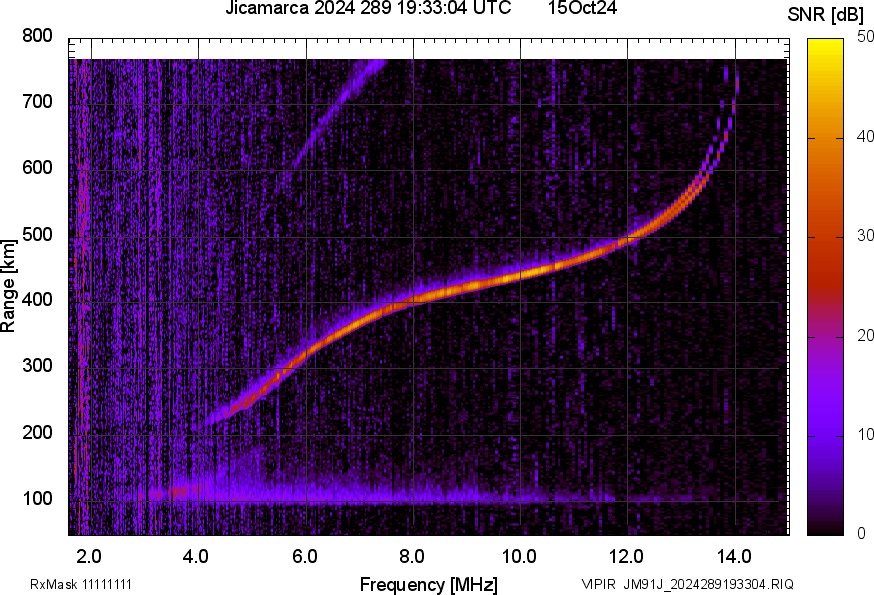Screen dimensions: 874x595
Task: Click the F-layer trace at 8 MHz, 400 km
Action: point(413,300)
